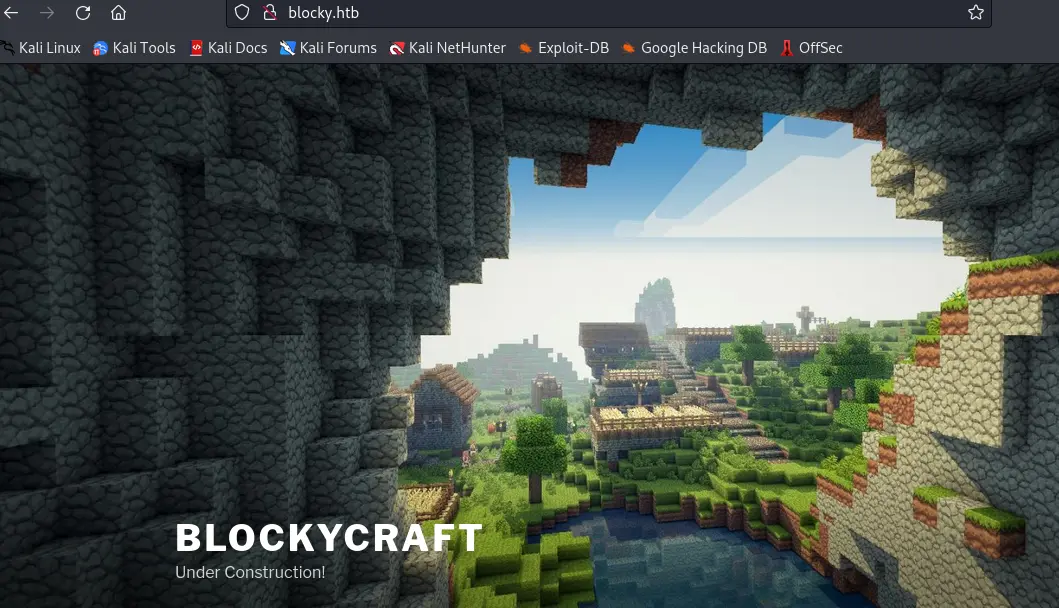
Task: Open tracking protection shield icon
Action: [x=242, y=13]
